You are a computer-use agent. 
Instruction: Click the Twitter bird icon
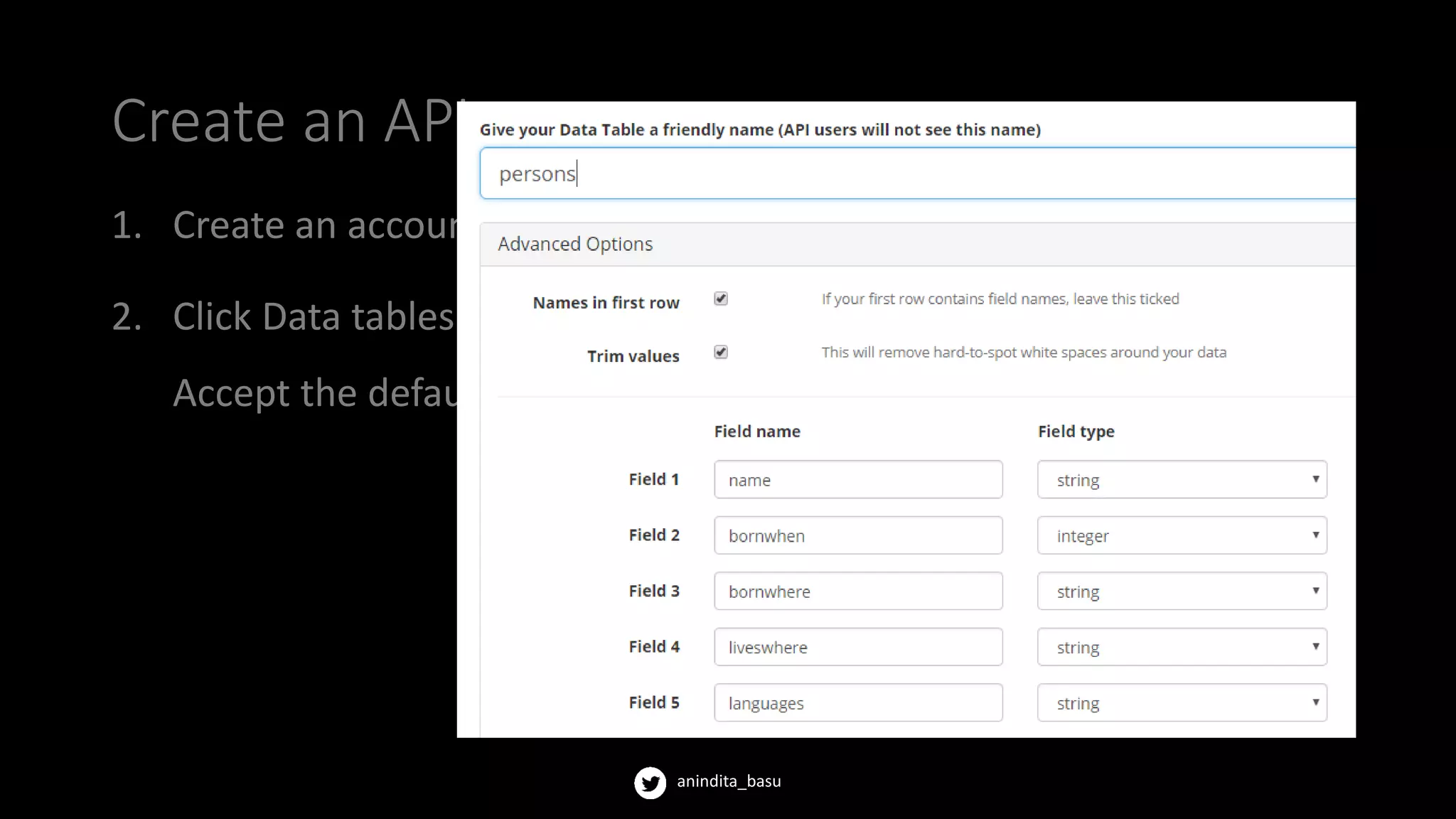tap(650, 783)
